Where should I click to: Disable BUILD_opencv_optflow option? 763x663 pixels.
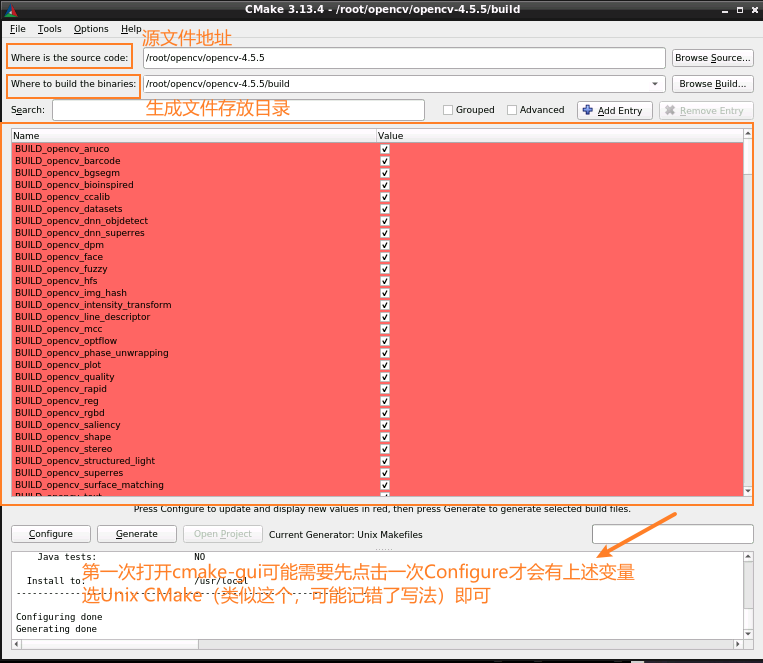pos(385,341)
